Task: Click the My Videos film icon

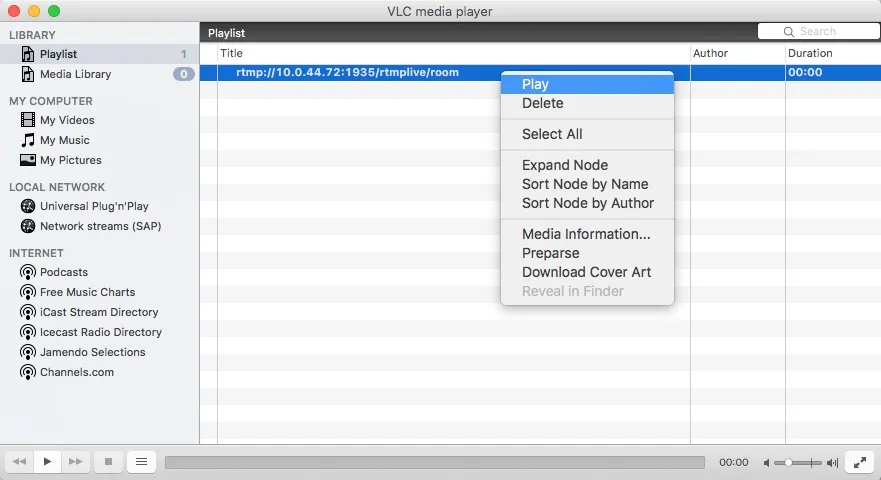Action: (x=28, y=120)
